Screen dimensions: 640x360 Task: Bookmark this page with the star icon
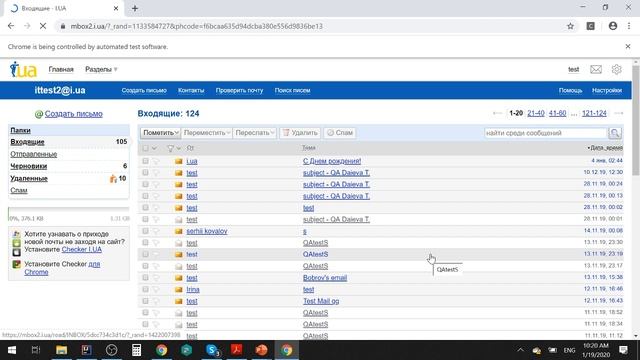click(x=570, y=26)
